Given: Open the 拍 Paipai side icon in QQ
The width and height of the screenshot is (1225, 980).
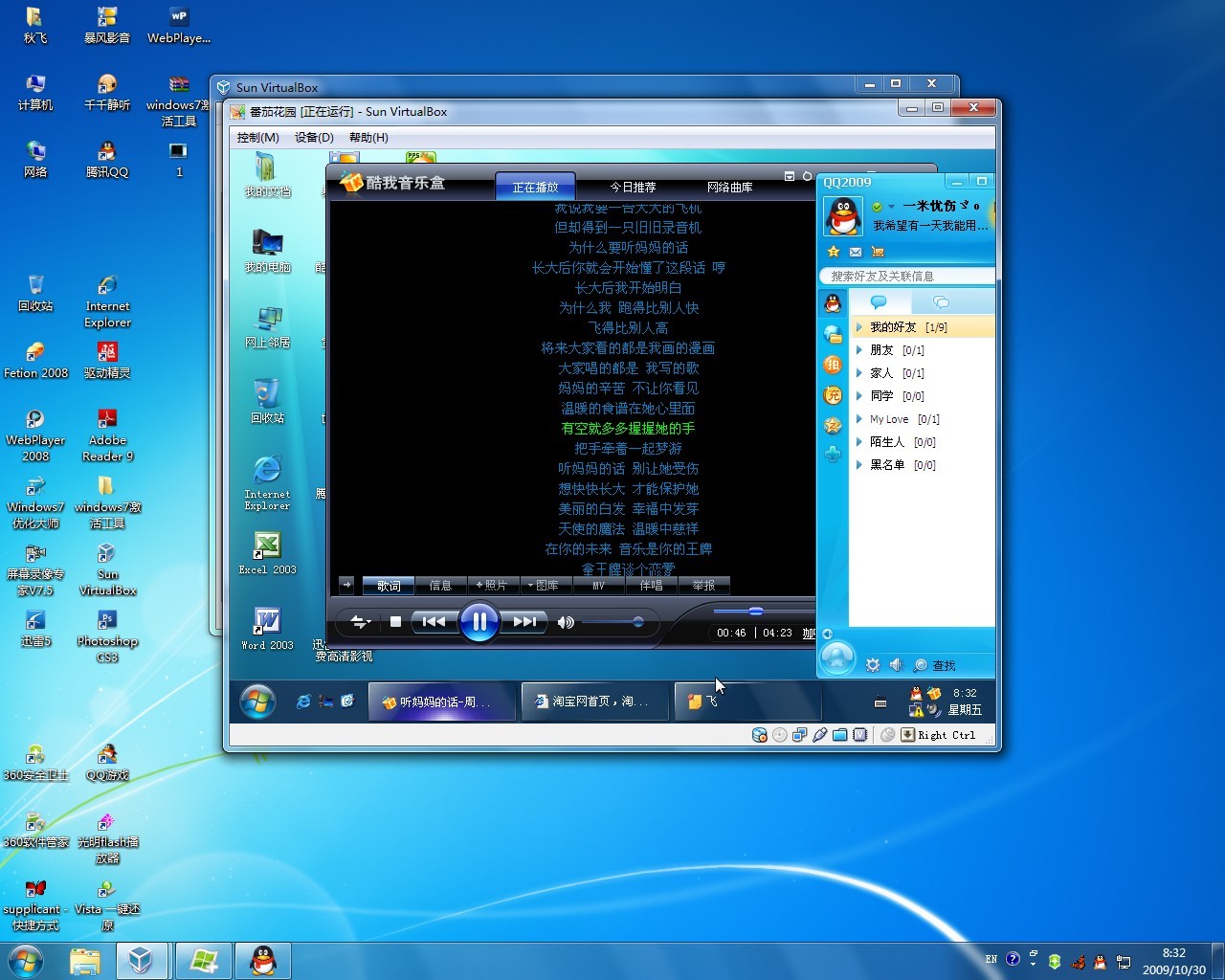Looking at the screenshot, I should pos(833,364).
